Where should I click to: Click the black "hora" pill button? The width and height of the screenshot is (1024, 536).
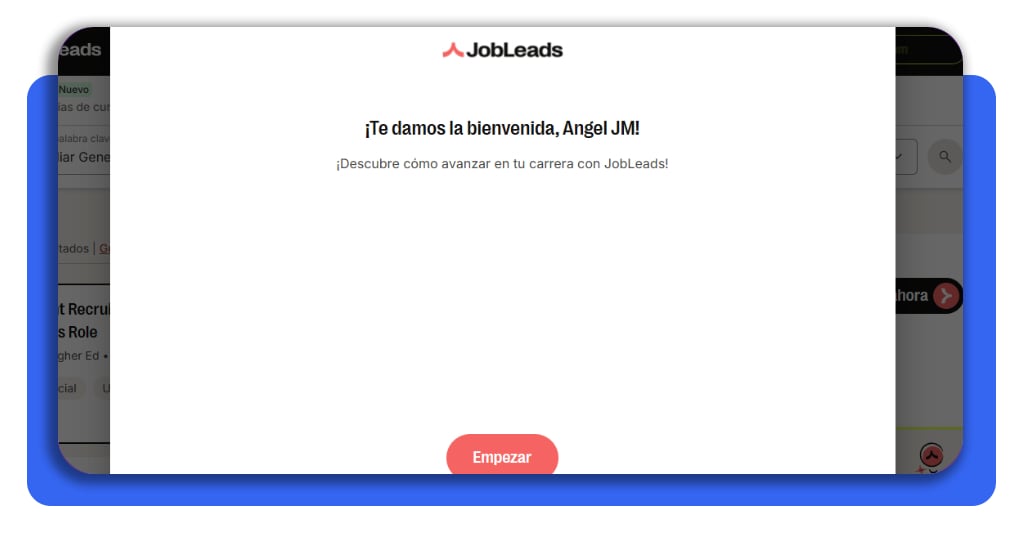[927, 296]
